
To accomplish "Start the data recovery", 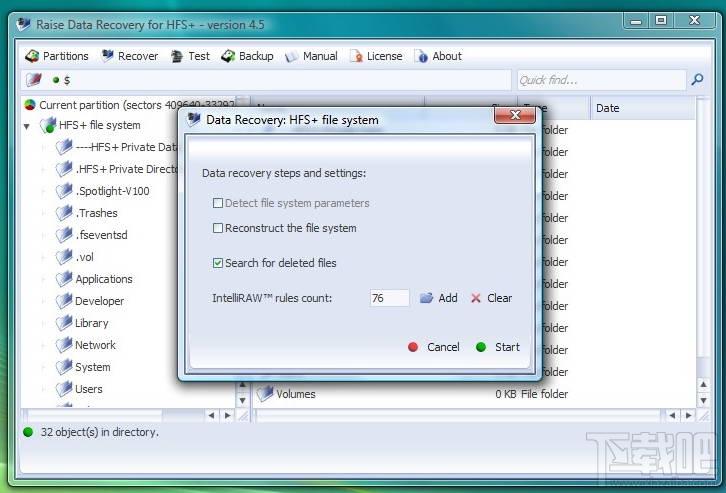I will tap(498, 347).
